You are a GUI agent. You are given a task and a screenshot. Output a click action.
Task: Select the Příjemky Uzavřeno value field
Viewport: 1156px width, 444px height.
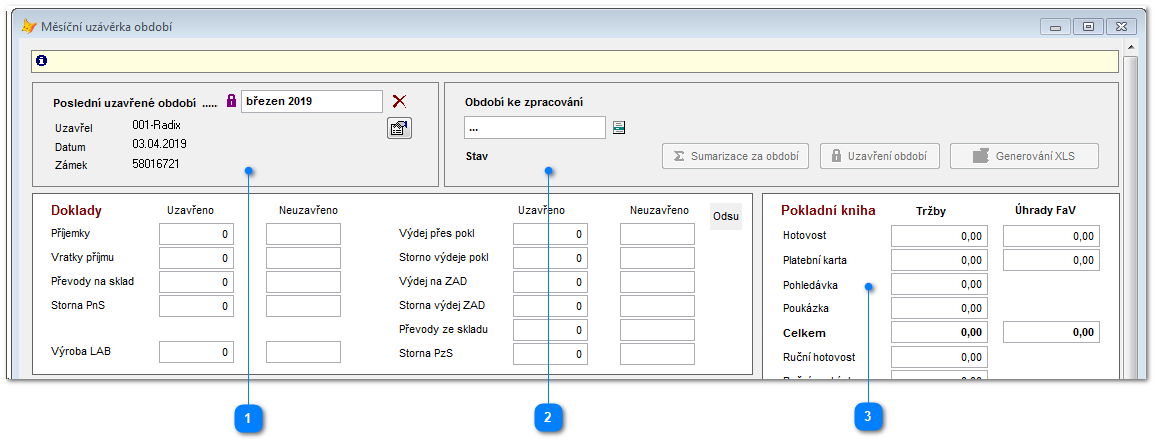tap(196, 234)
